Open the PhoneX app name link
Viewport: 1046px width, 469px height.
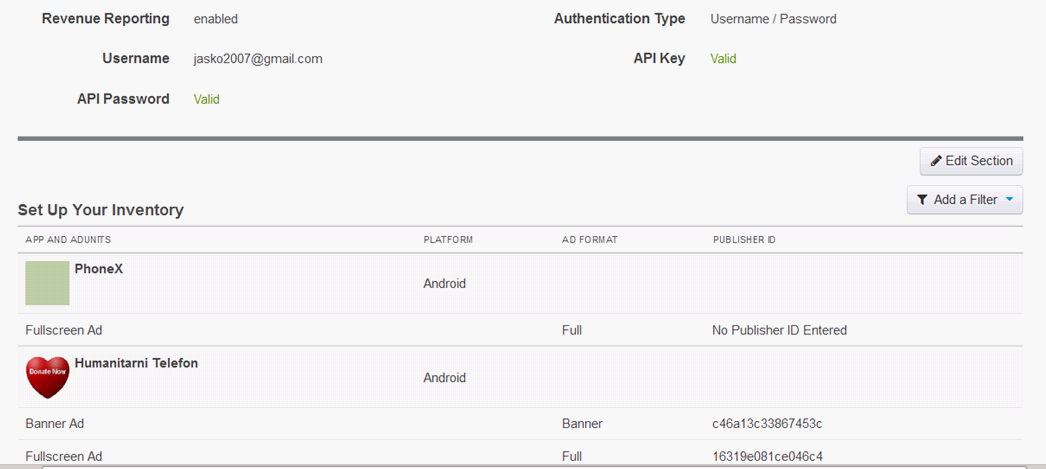(x=99, y=269)
